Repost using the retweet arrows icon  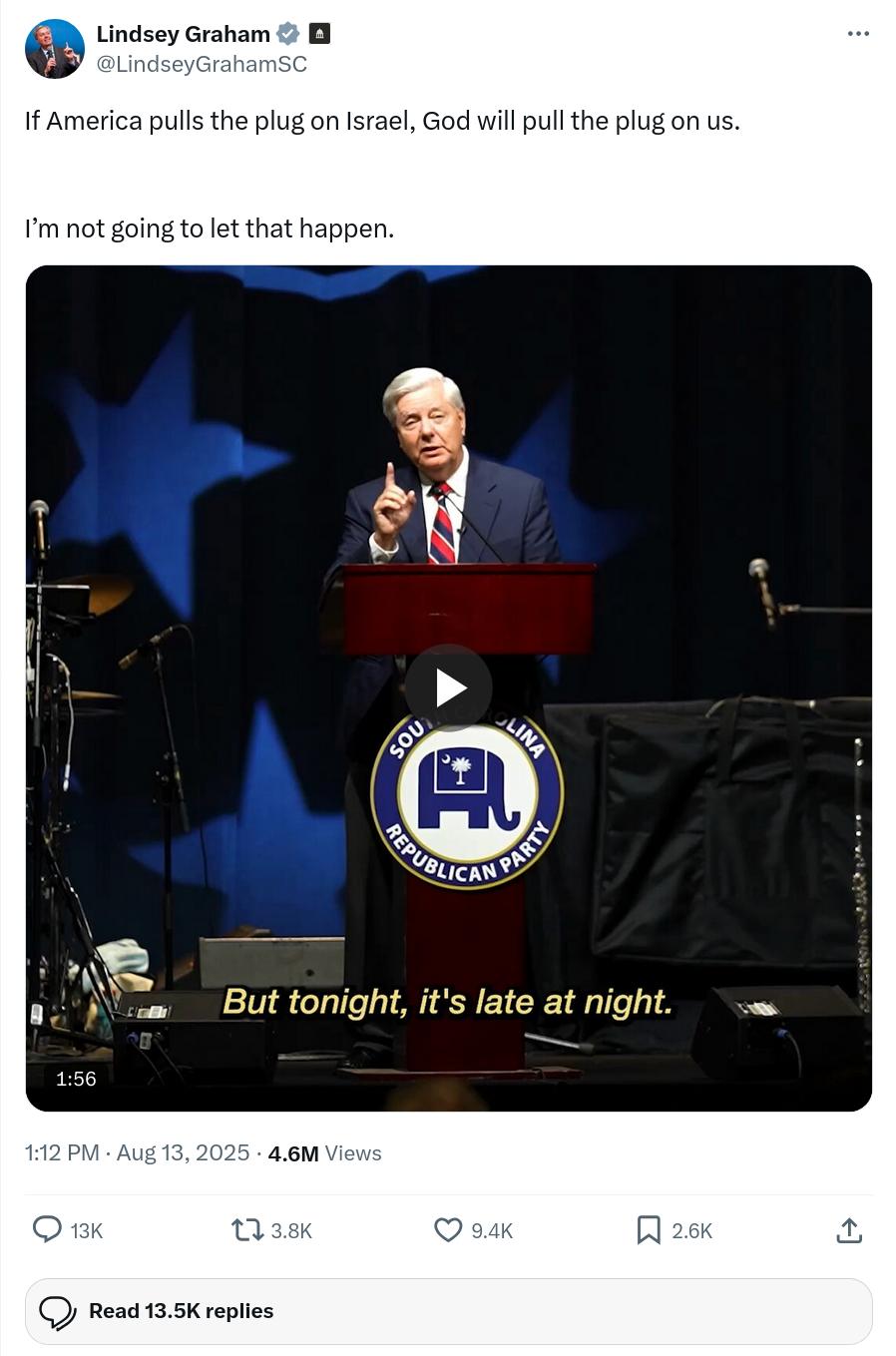pyautogui.click(x=246, y=1229)
